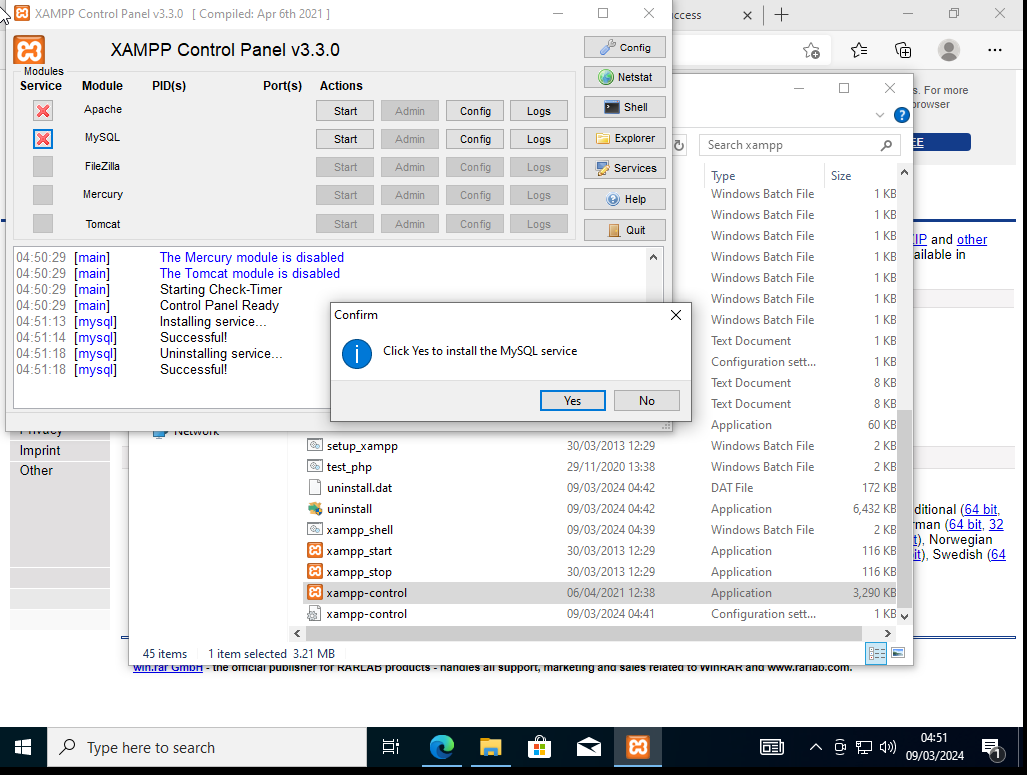Viewport: 1027px width, 775px height.
Task: Open XAMPP Config settings button
Action: point(625,47)
